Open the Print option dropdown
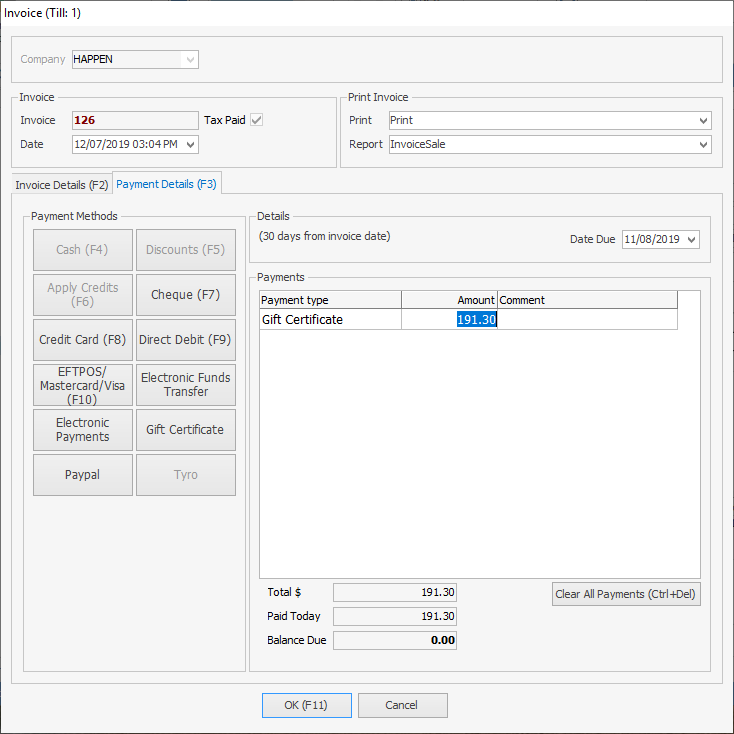The width and height of the screenshot is (734, 734). point(703,121)
